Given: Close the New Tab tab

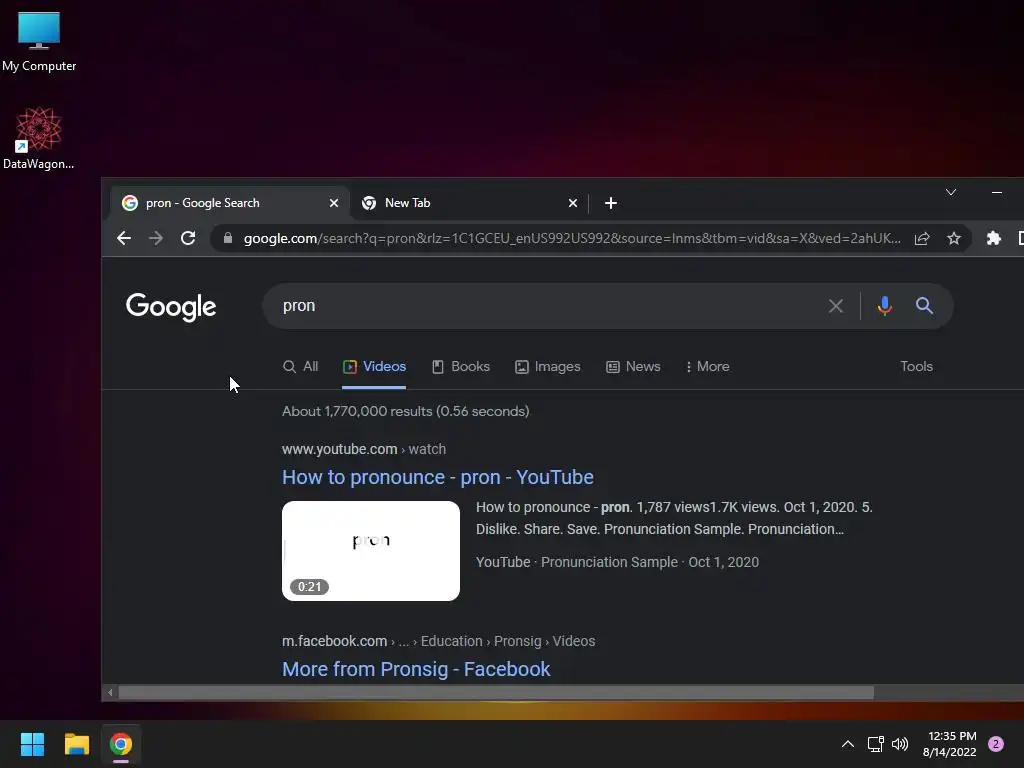Looking at the screenshot, I should [x=573, y=203].
